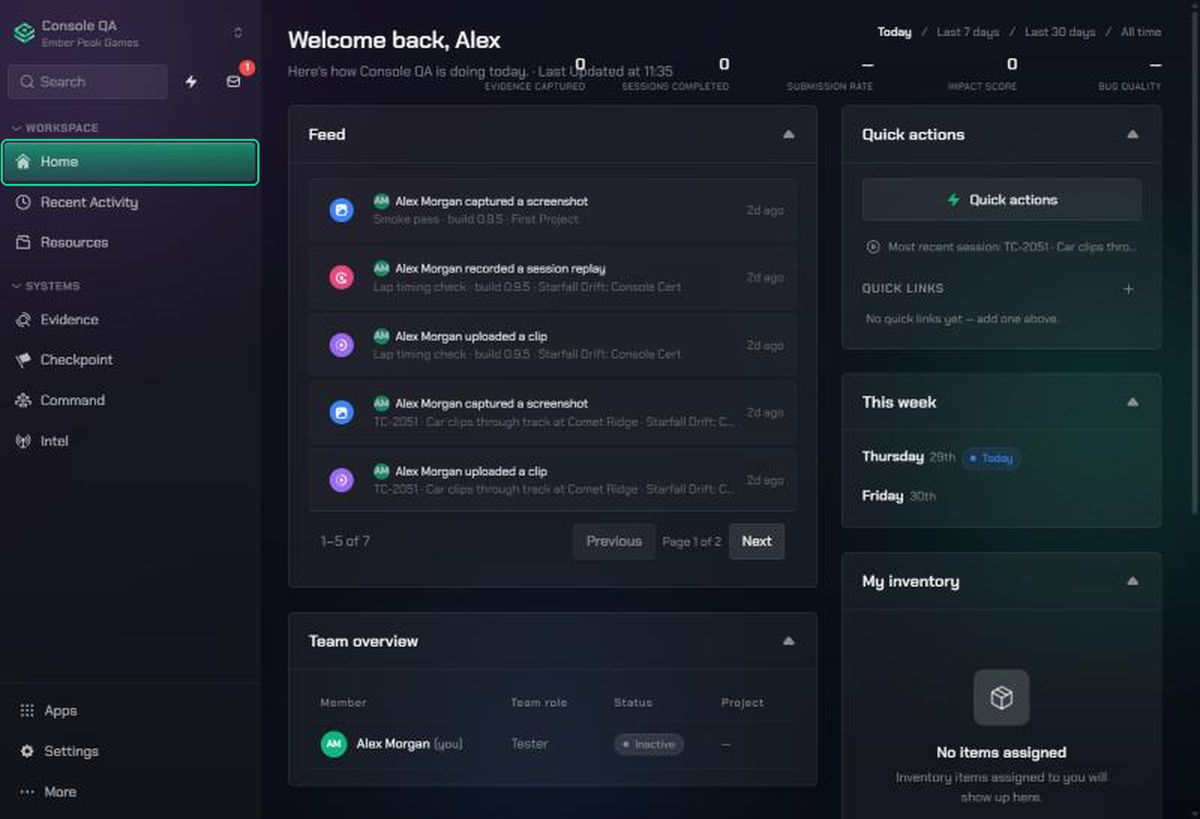Open the workspace switcher chevrons
Image resolution: width=1200 pixels, height=819 pixels.
[238, 33]
